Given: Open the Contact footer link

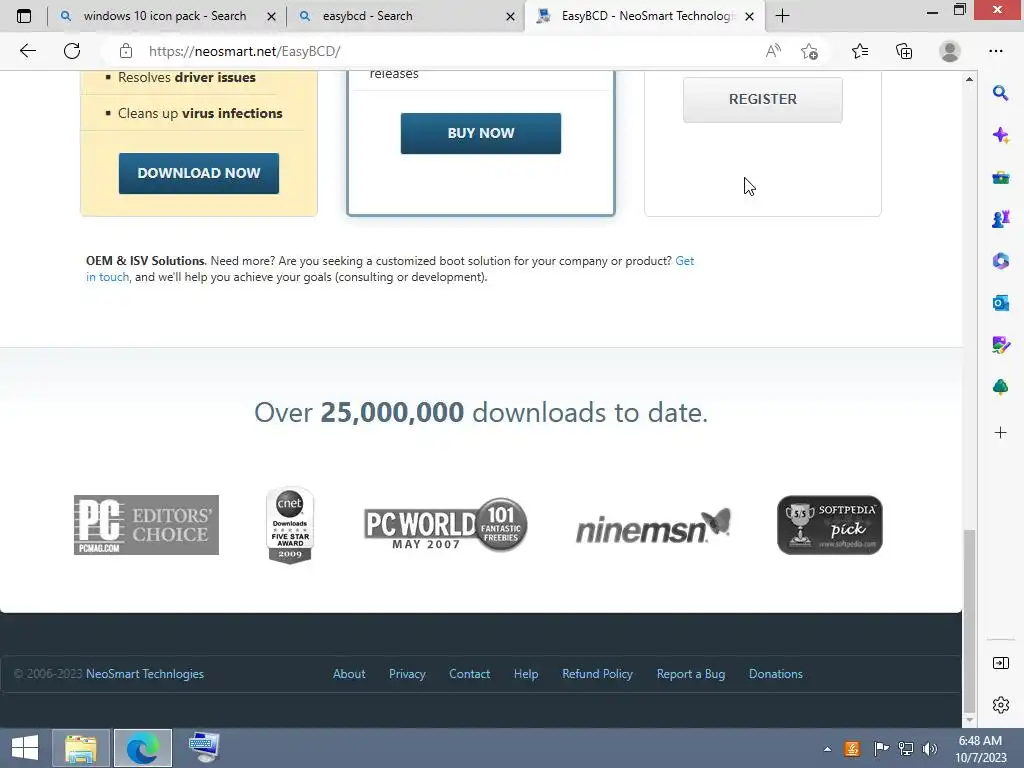Looking at the screenshot, I should click(x=470, y=674).
